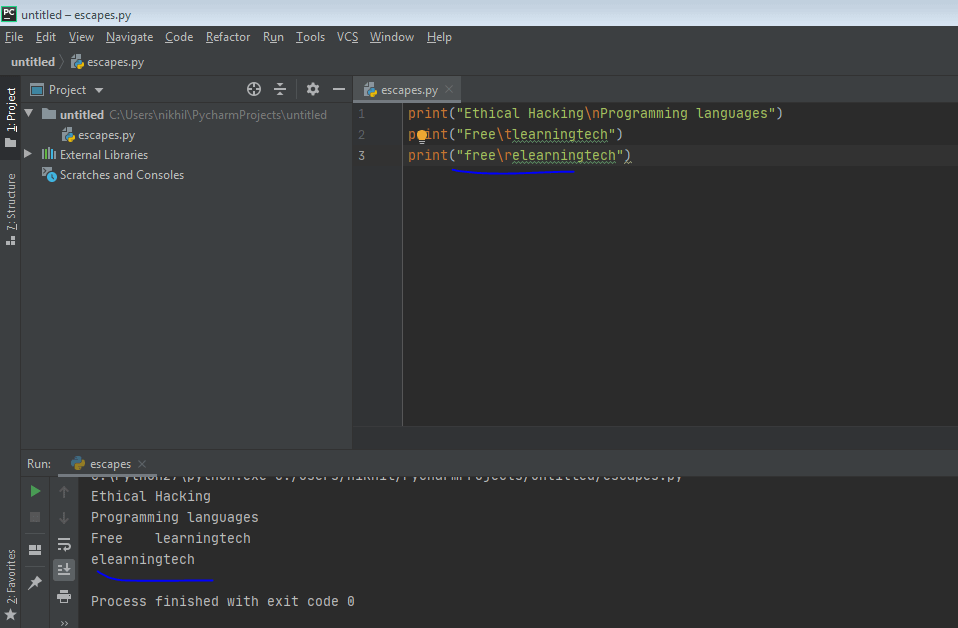Image resolution: width=958 pixels, height=628 pixels.
Task: Place cursor in Free\tlearningtech print line
Action: click(x=515, y=134)
